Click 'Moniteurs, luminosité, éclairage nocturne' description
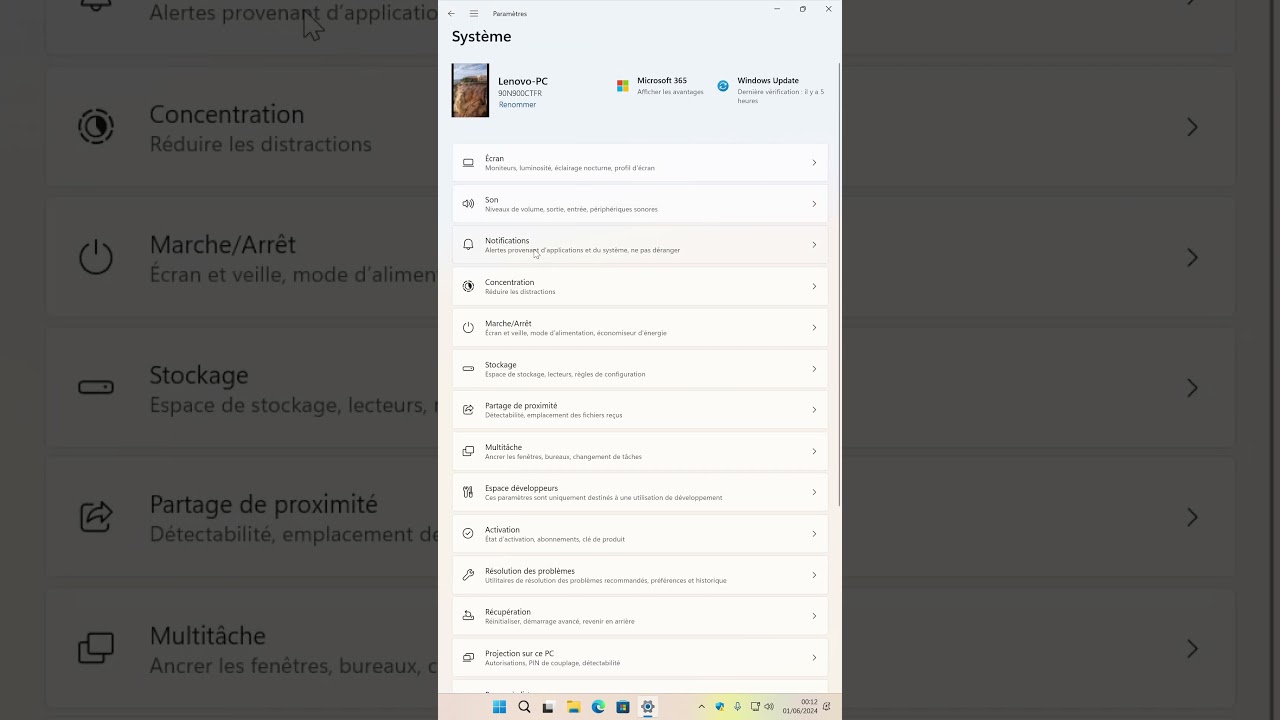Image resolution: width=1280 pixels, height=720 pixels. [570, 168]
